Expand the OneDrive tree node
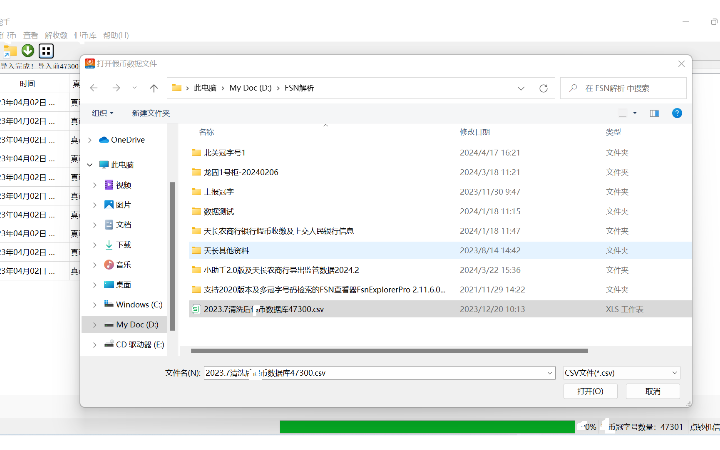The height and width of the screenshot is (450, 720). [x=90, y=140]
